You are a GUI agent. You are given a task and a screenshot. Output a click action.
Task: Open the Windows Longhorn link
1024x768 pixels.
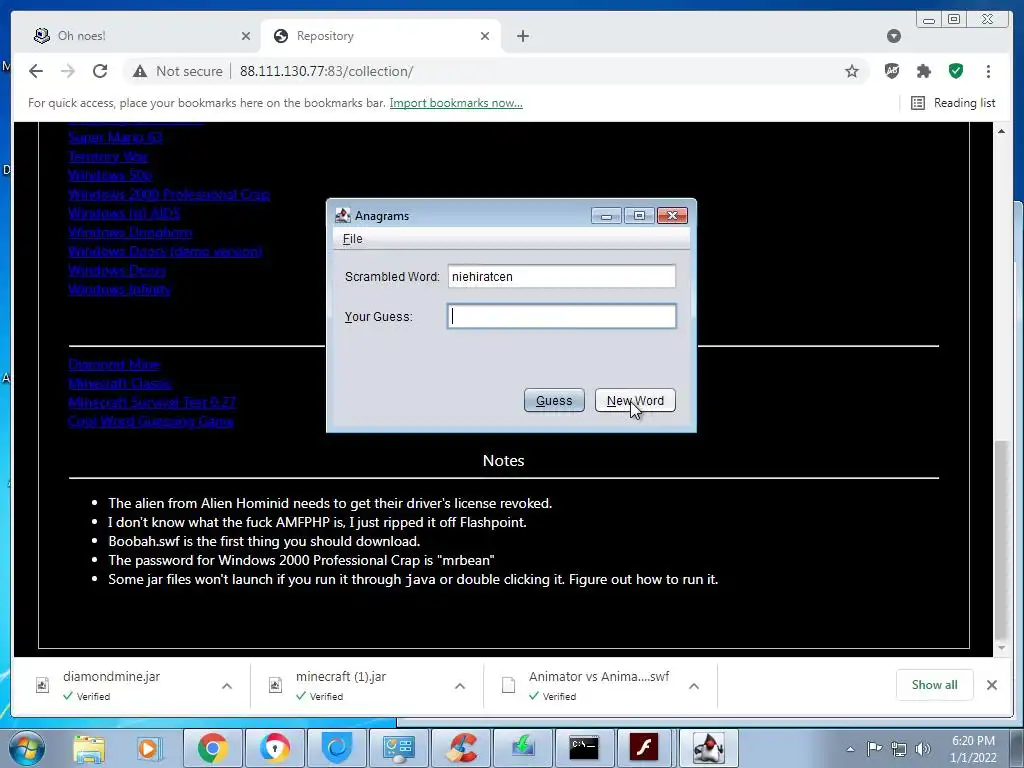pyautogui.click(x=130, y=232)
